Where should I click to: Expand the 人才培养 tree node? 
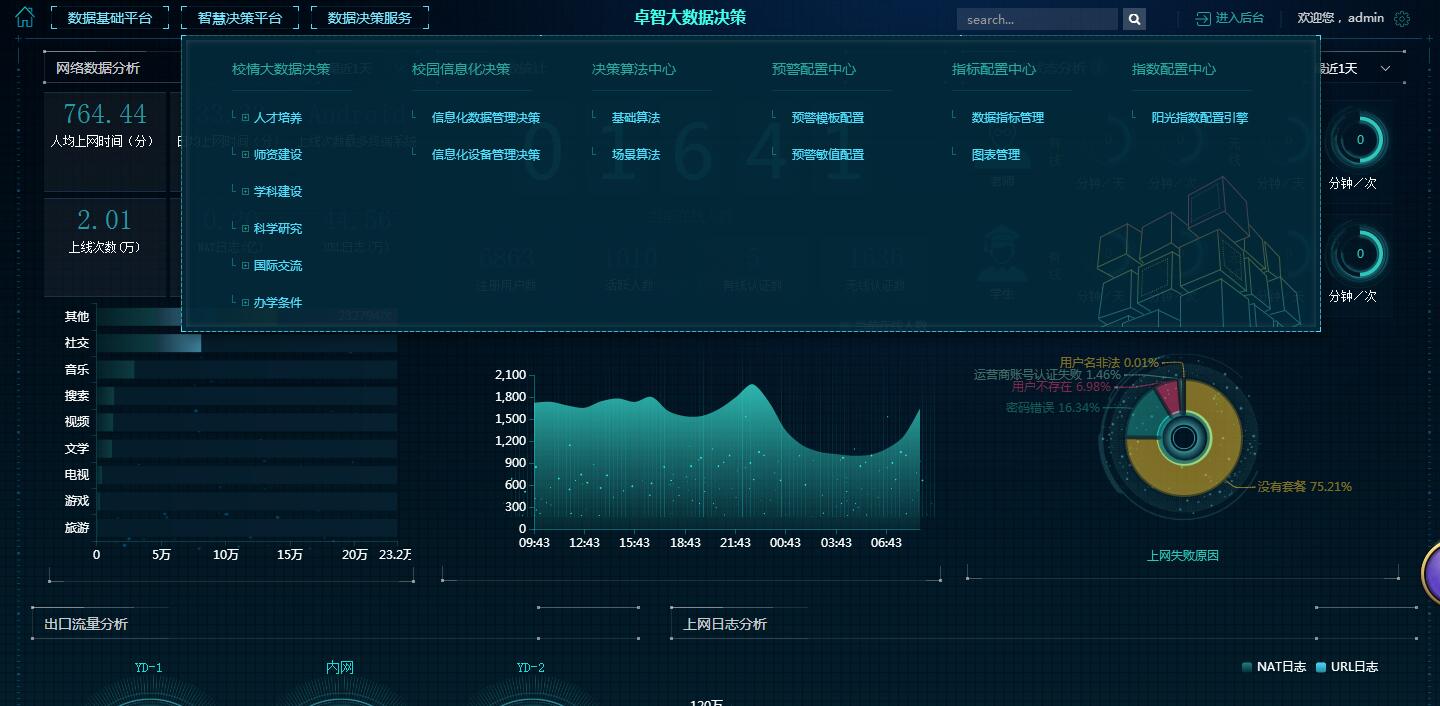(245, 118)
